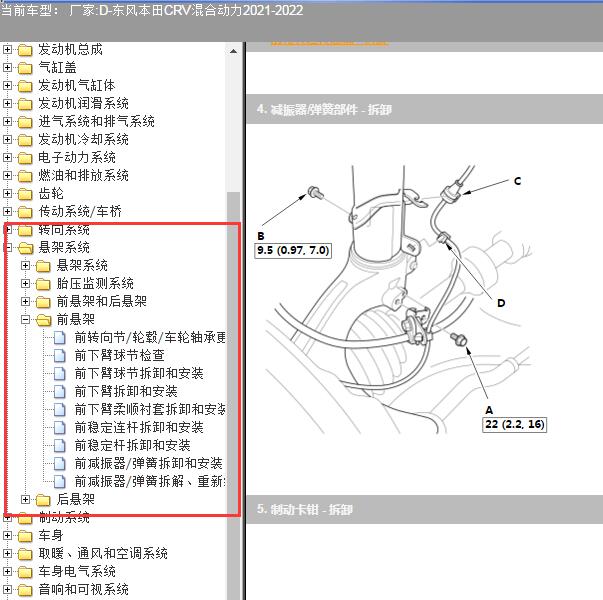Click document icon for 前稳定连杆拆卸和安装
Screen dimensions: 603x600
point(60,428)
